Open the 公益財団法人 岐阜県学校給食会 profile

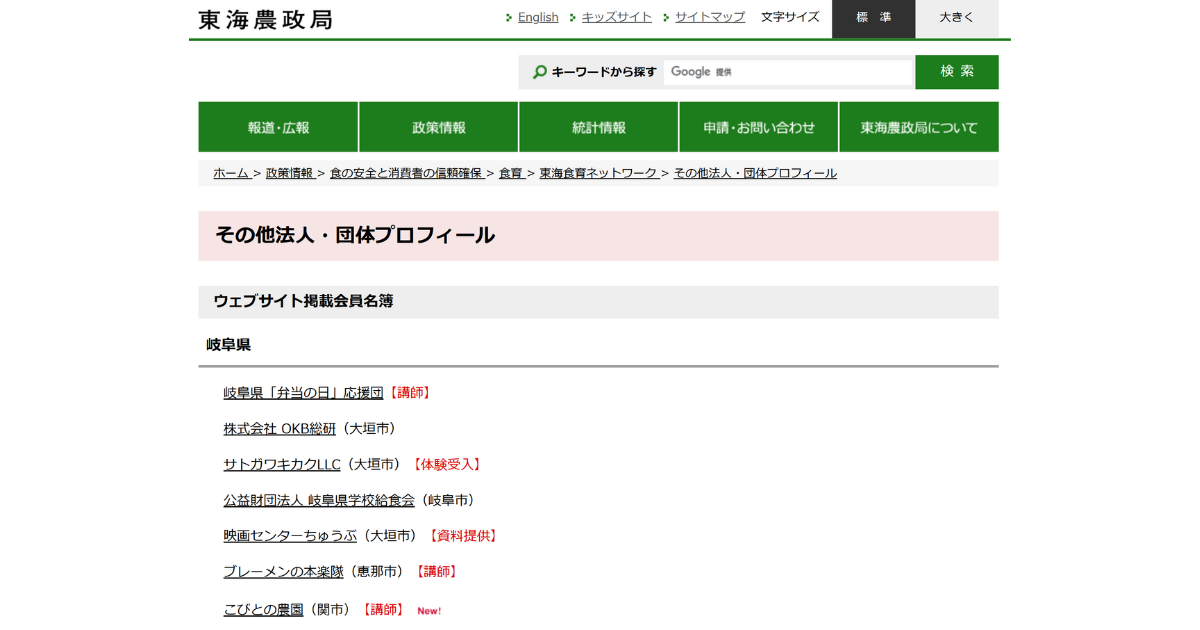tap(319, 500)
